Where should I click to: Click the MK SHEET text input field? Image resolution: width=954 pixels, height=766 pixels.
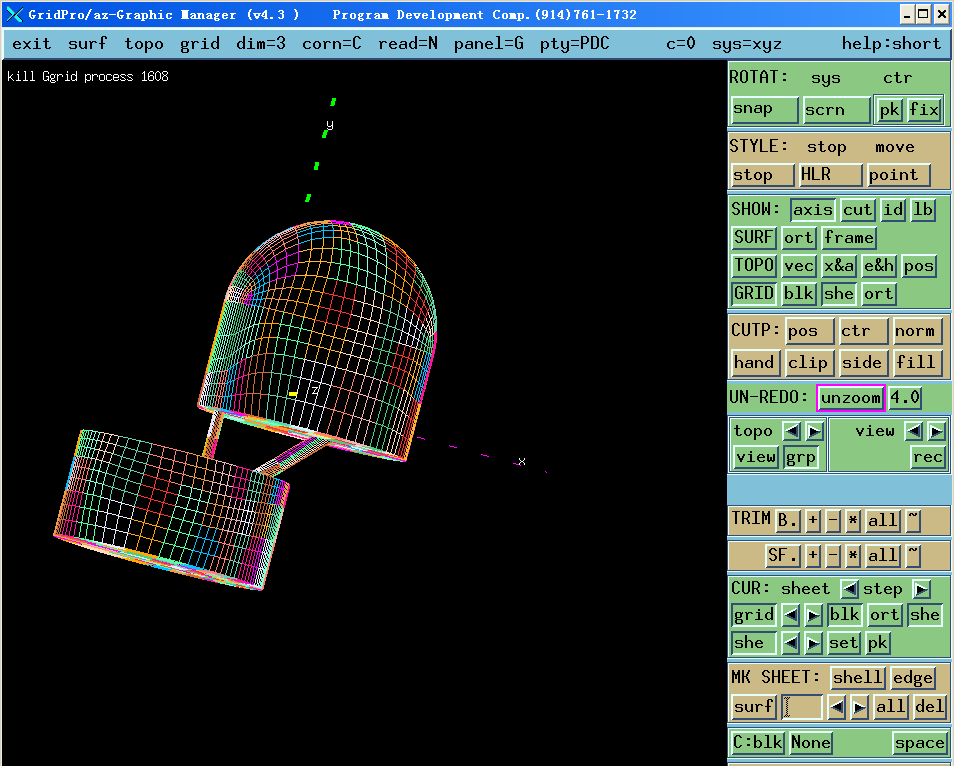pos(802,707)
